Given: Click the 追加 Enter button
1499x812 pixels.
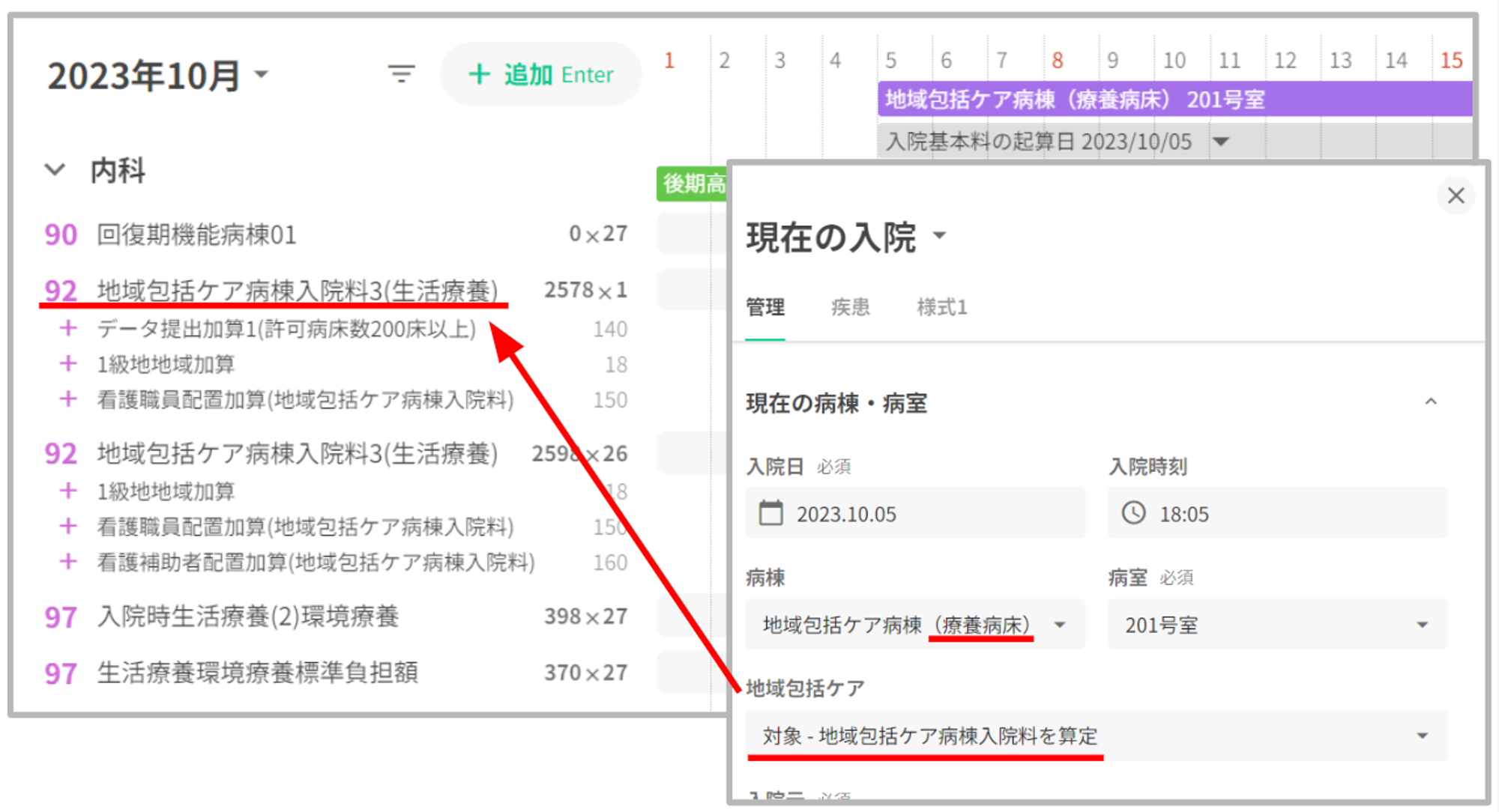Looking at the screenshot, I should [x=540, y=74].
